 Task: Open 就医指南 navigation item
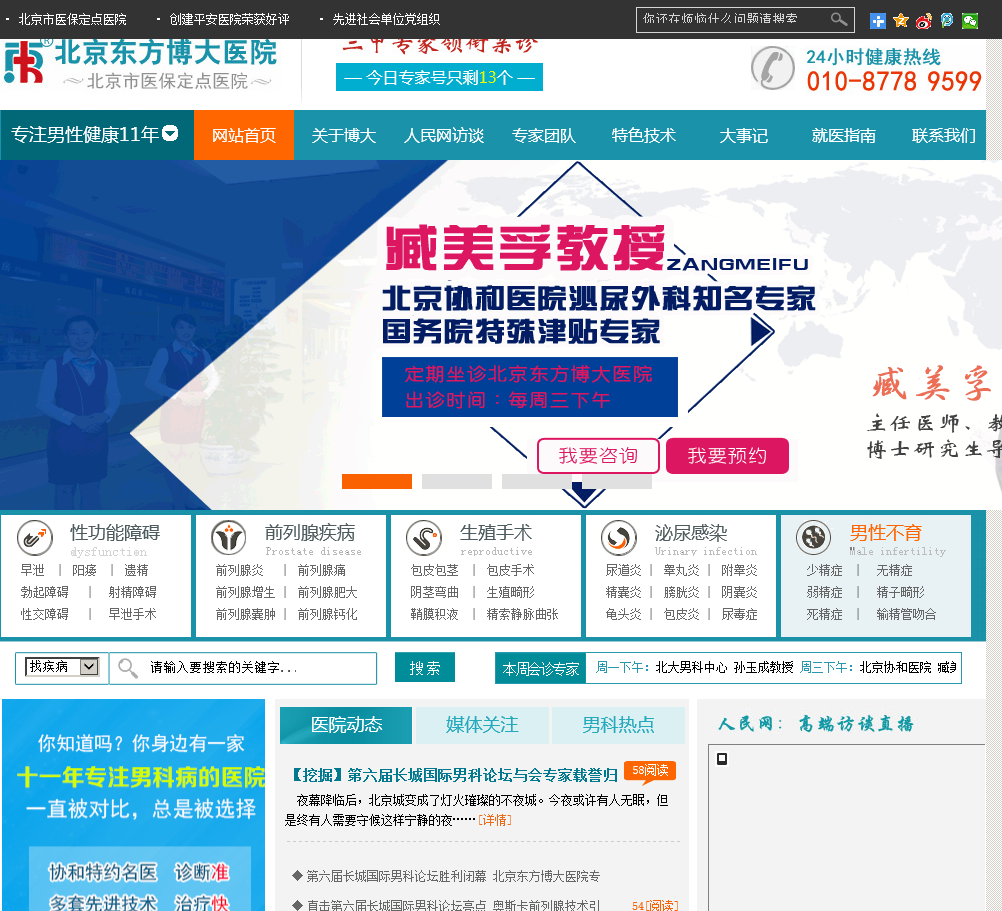click(x=844, y=135)
